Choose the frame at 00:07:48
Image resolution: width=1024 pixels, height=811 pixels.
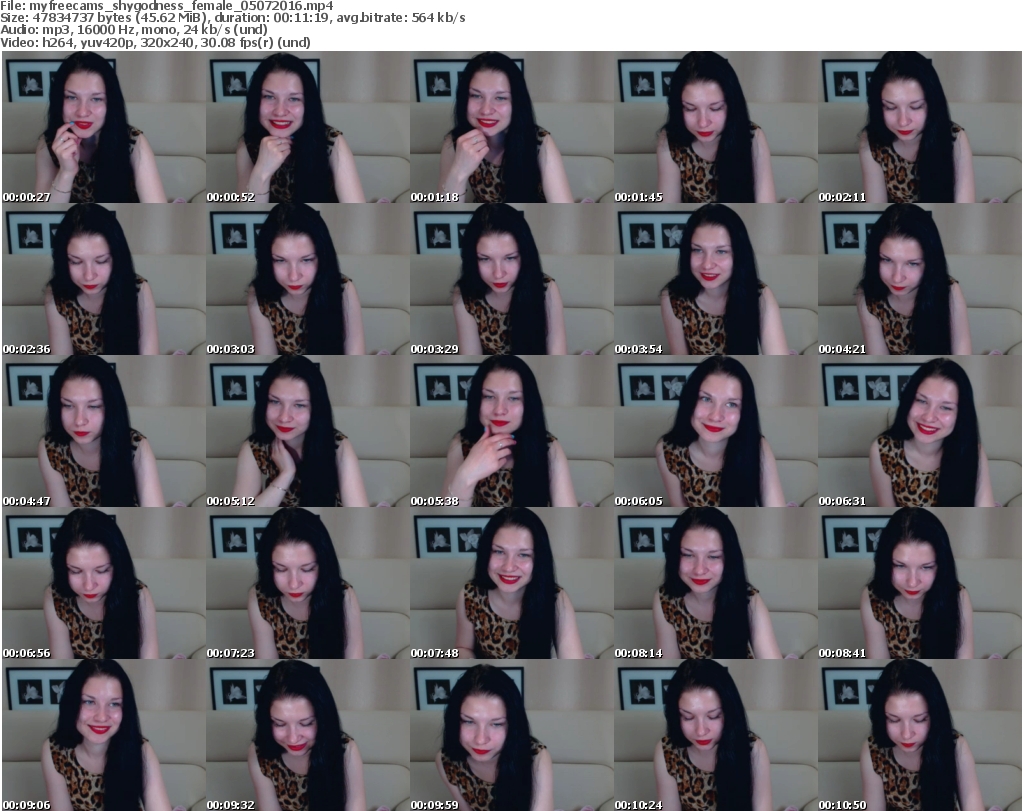512,583
